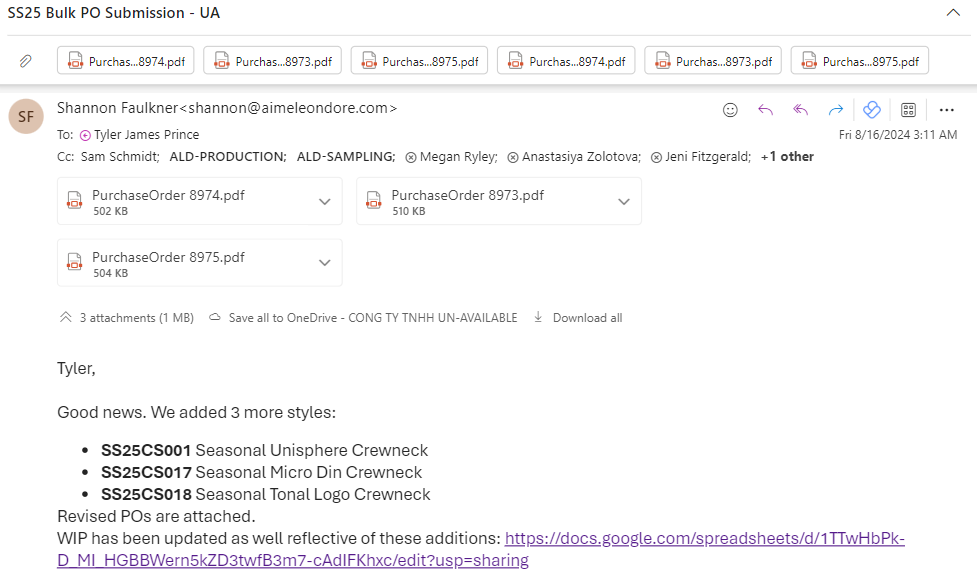
Task: Open the apps grid icon in message toolbar
Action: coord(908,110)
